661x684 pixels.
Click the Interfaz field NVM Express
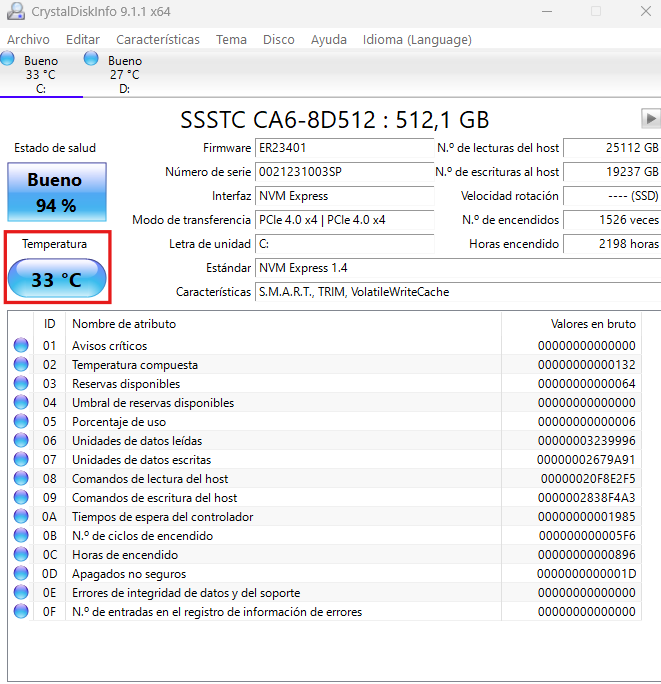(x=344, y=196)
